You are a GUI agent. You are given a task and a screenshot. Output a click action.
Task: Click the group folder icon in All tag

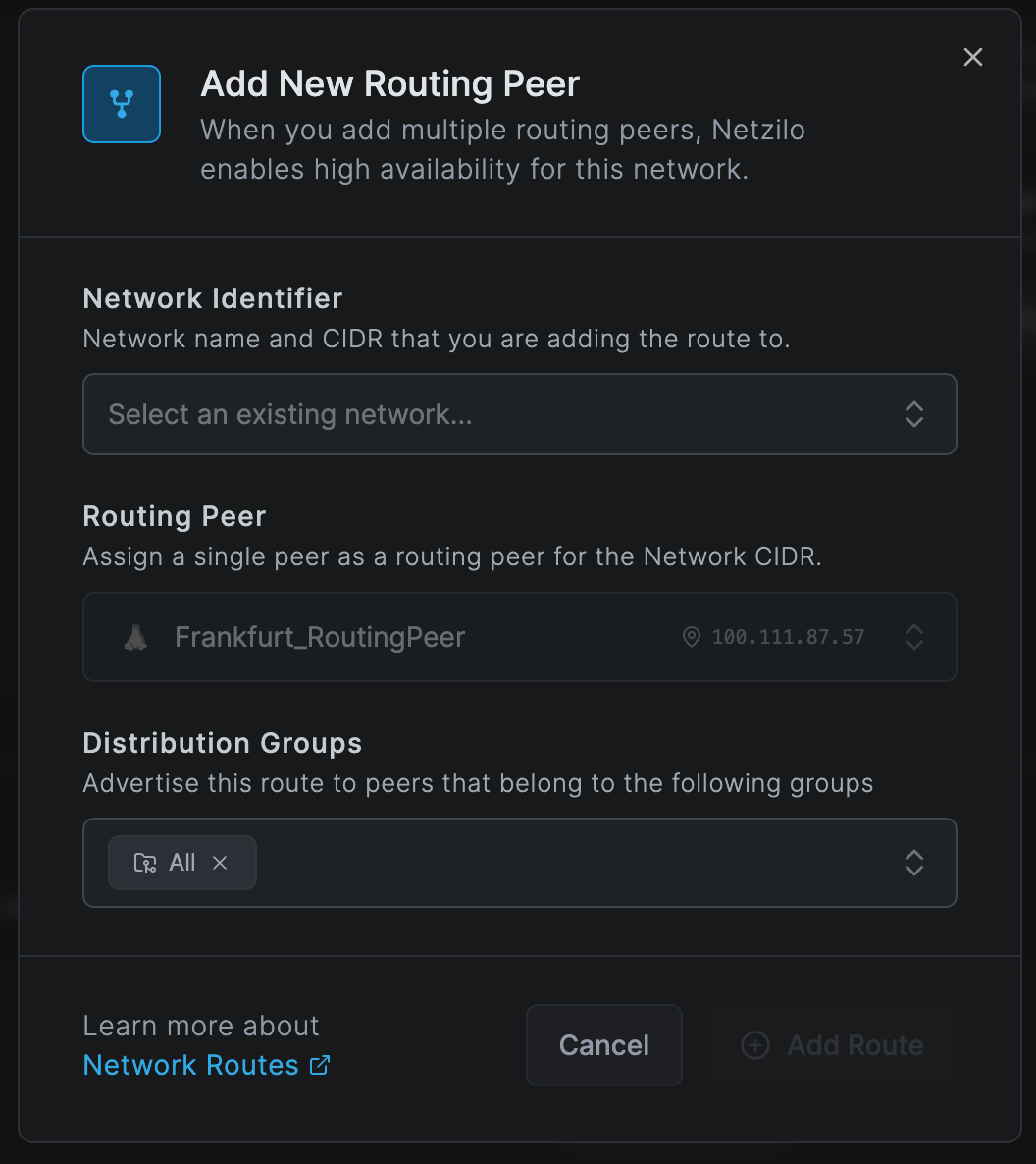[x=145, y=863]
